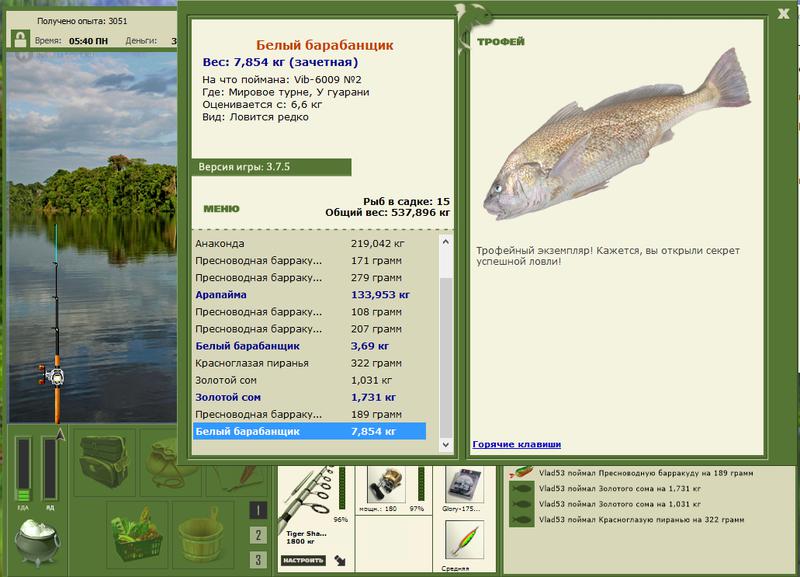The width and height of the screenshot is (800, 577).
Task: Click the arrow icon beside НАСТРОИТЬ
Action: 340,561
